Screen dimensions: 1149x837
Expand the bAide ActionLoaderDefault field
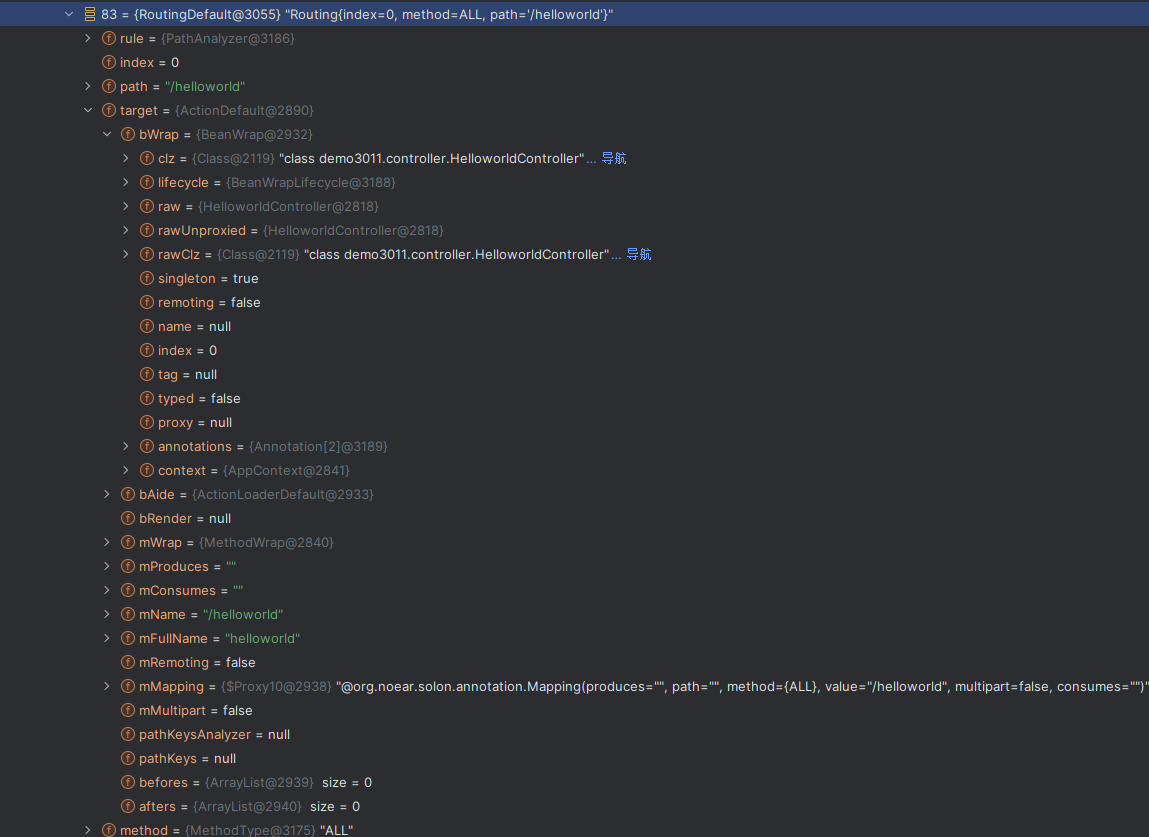(107, 494)
